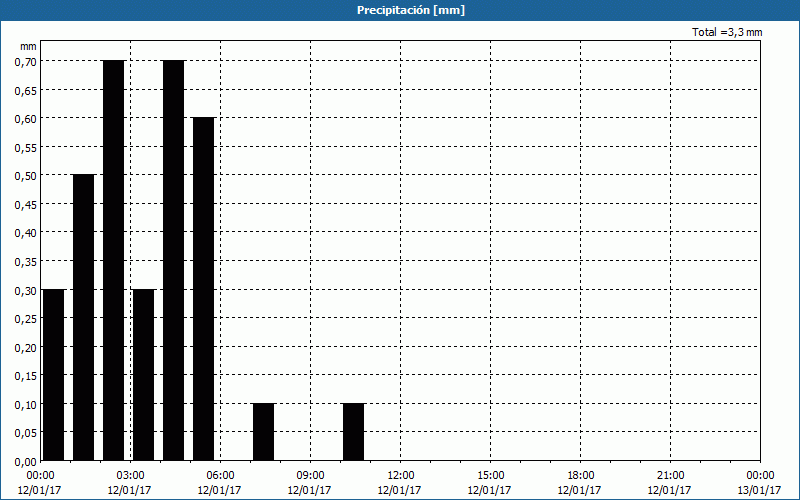This screenshot has width=800, height=500.
Task: Select the 0,60 mm precipitation bar
Action: pyautogui.click(x=204, y=289)
